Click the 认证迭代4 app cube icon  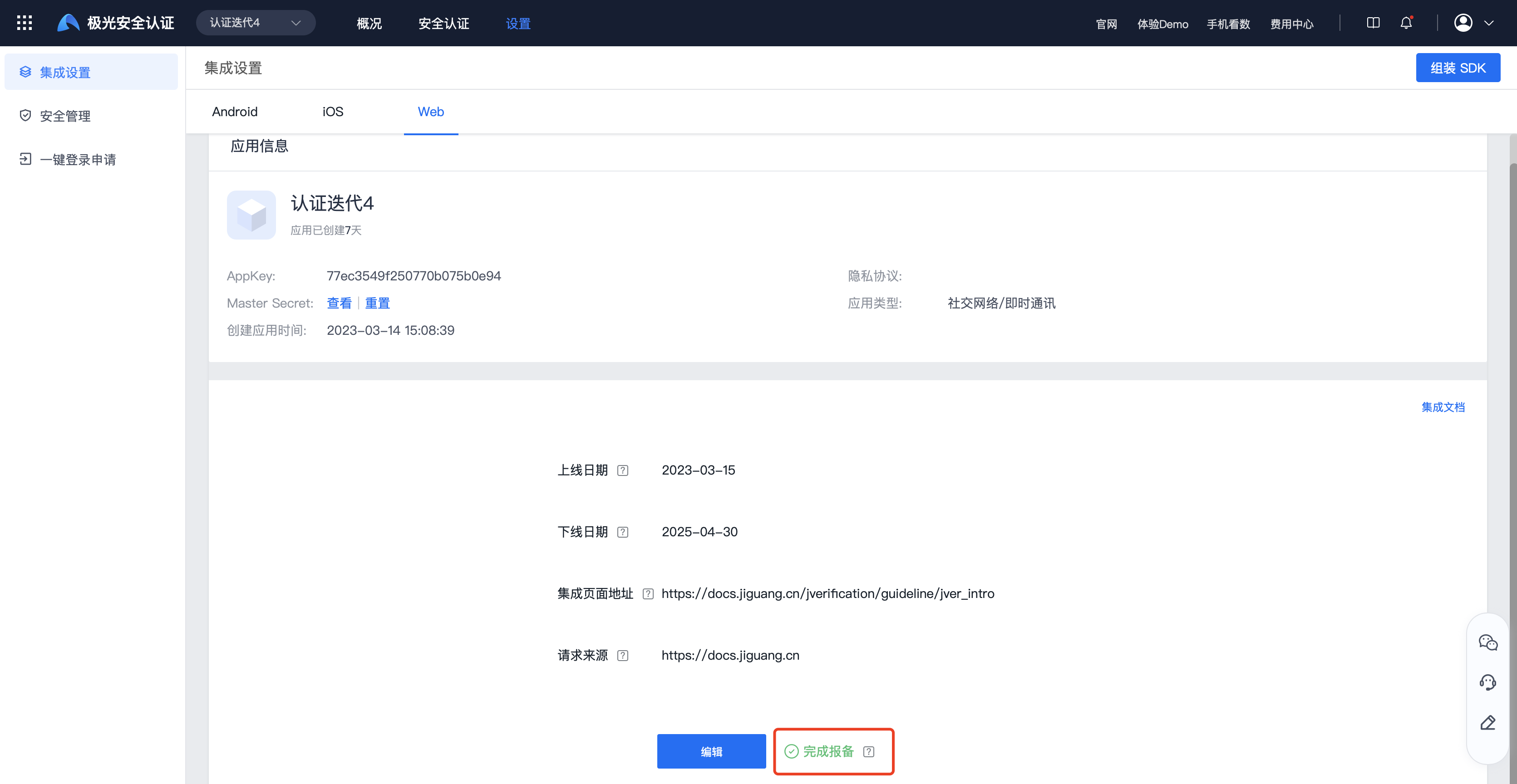click(251, 215)
